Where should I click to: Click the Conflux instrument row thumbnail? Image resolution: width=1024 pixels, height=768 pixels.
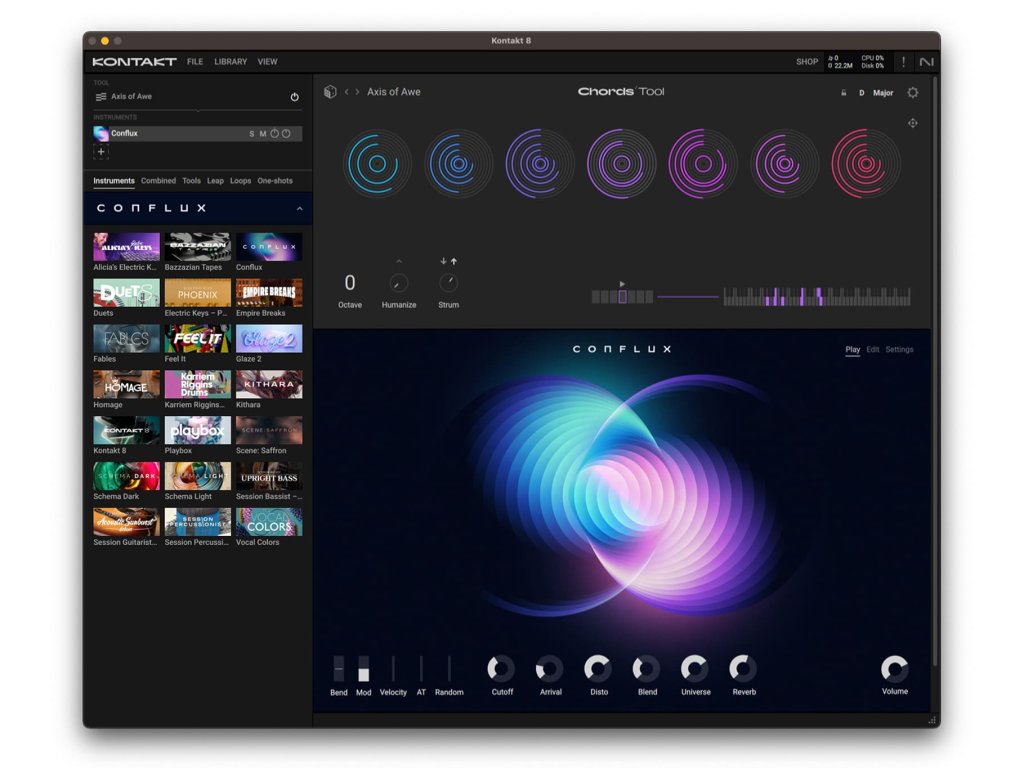(x=101, y=133)
